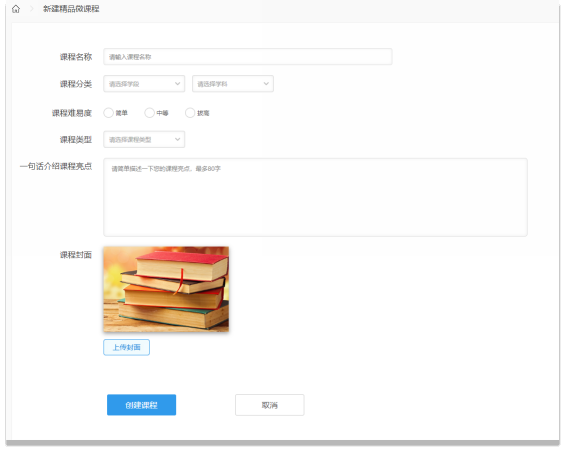
Task: Click the chevron arrow of 课程类型 select
Action: pyautogui.click(x=177, y=140)
